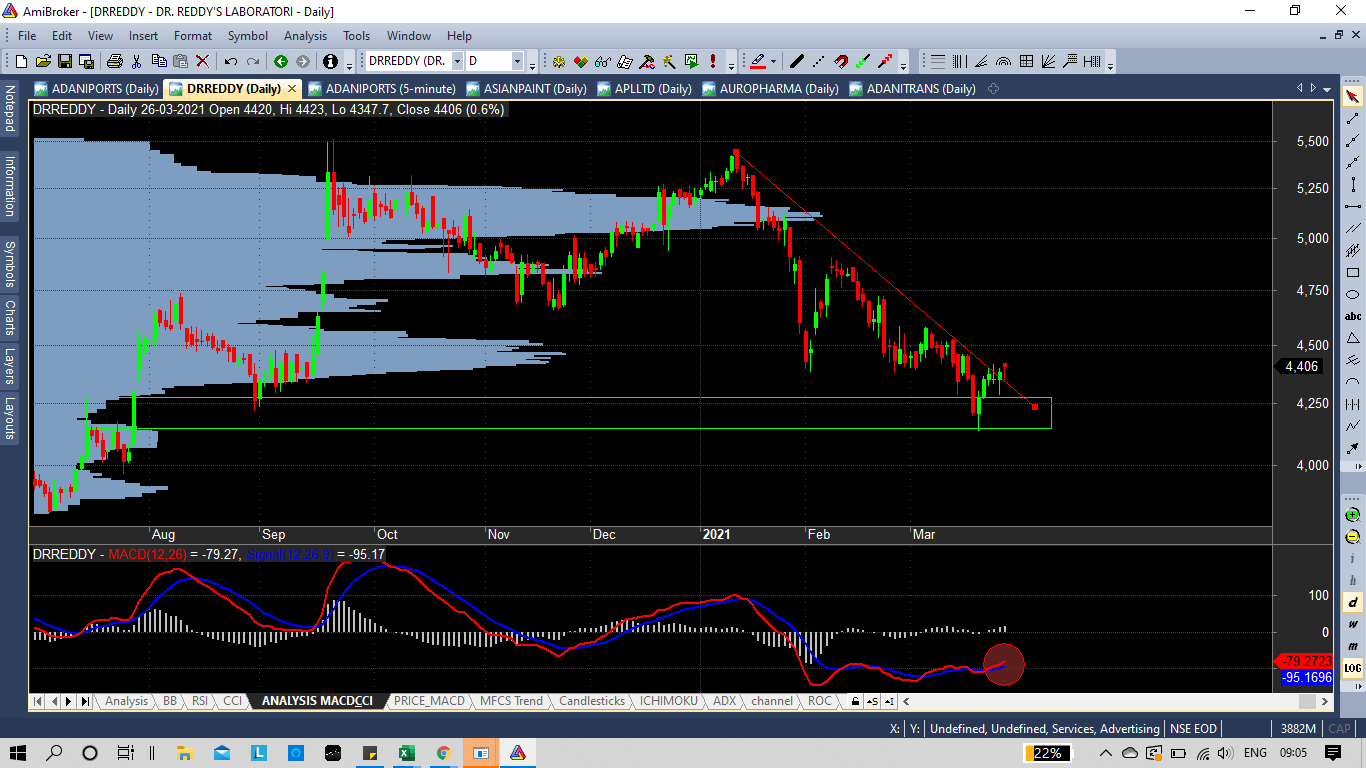The width and height of the screenshot is (1366, 768).
Task: Open Excel from the Windows taskbar
Action: [x=406, y=753]
